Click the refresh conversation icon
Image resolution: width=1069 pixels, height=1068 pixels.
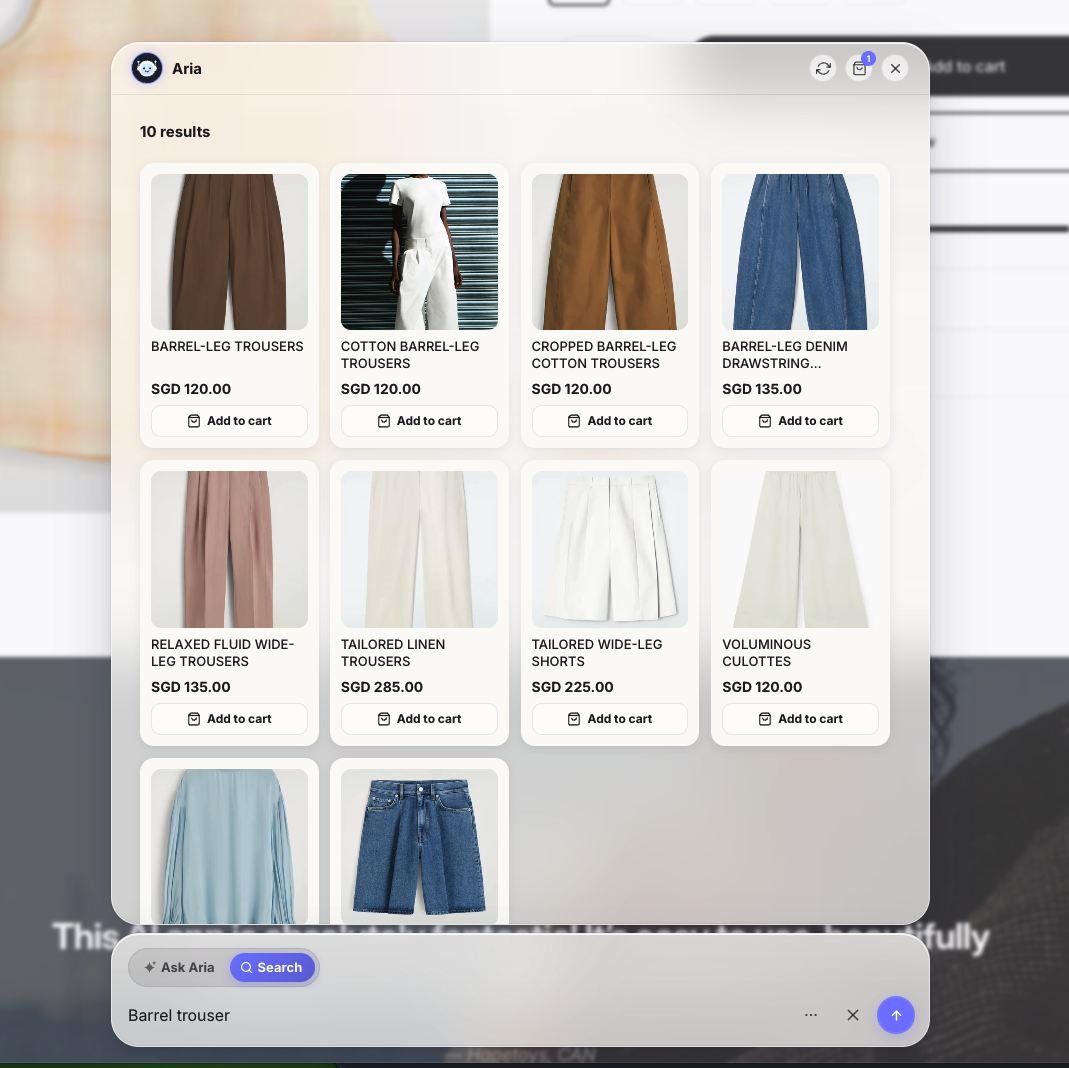[823, 68]
